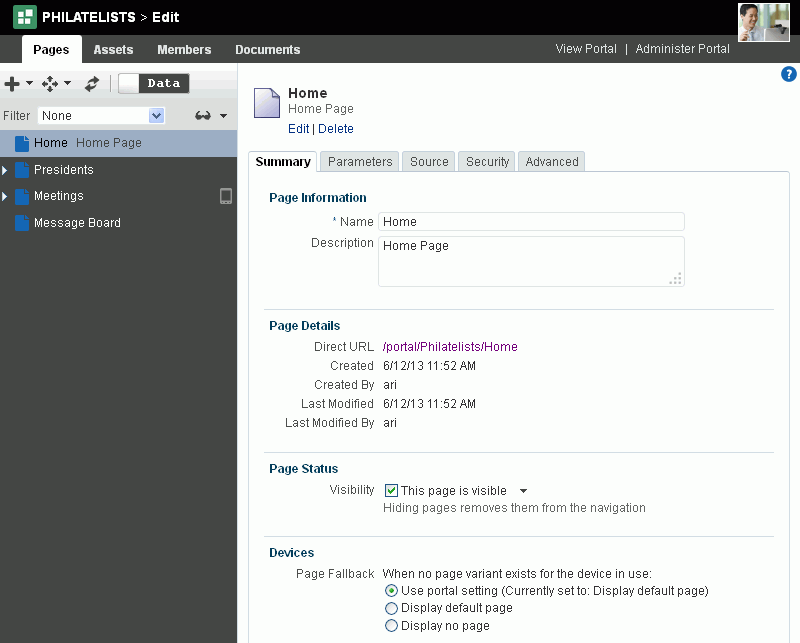Open the view options dropdown arrow
This screenshot has width=800, height=643.
tap(223, 116)
